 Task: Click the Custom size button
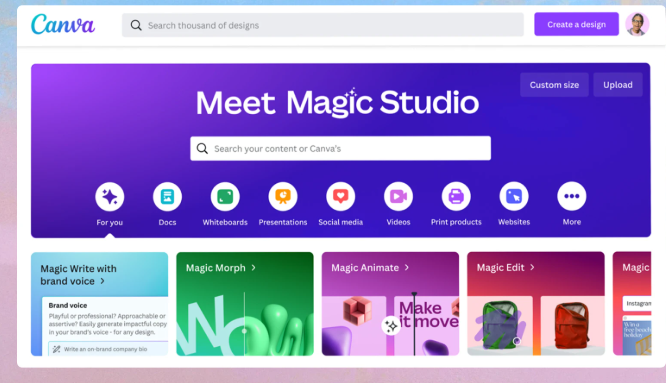pos(554,85)
